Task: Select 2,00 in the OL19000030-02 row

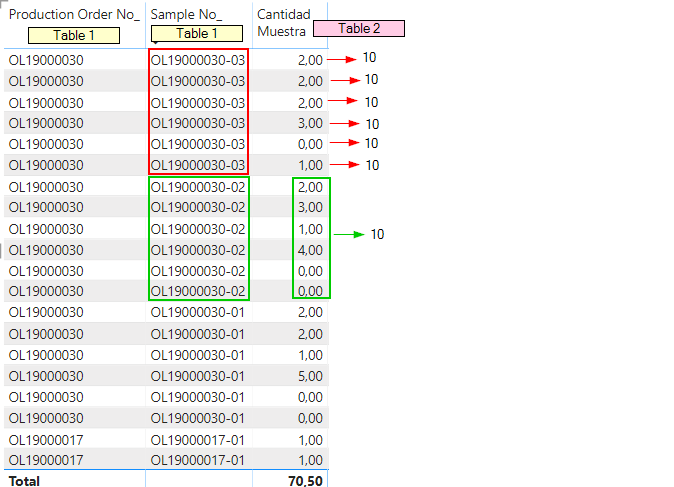Action: click(x=310, y=187)
